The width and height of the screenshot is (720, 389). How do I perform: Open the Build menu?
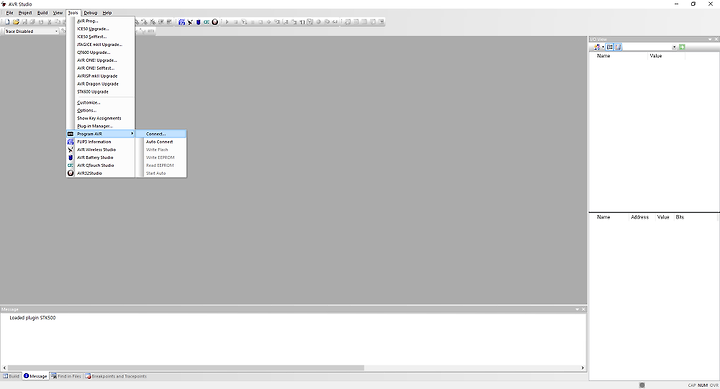tap(43, 13)
